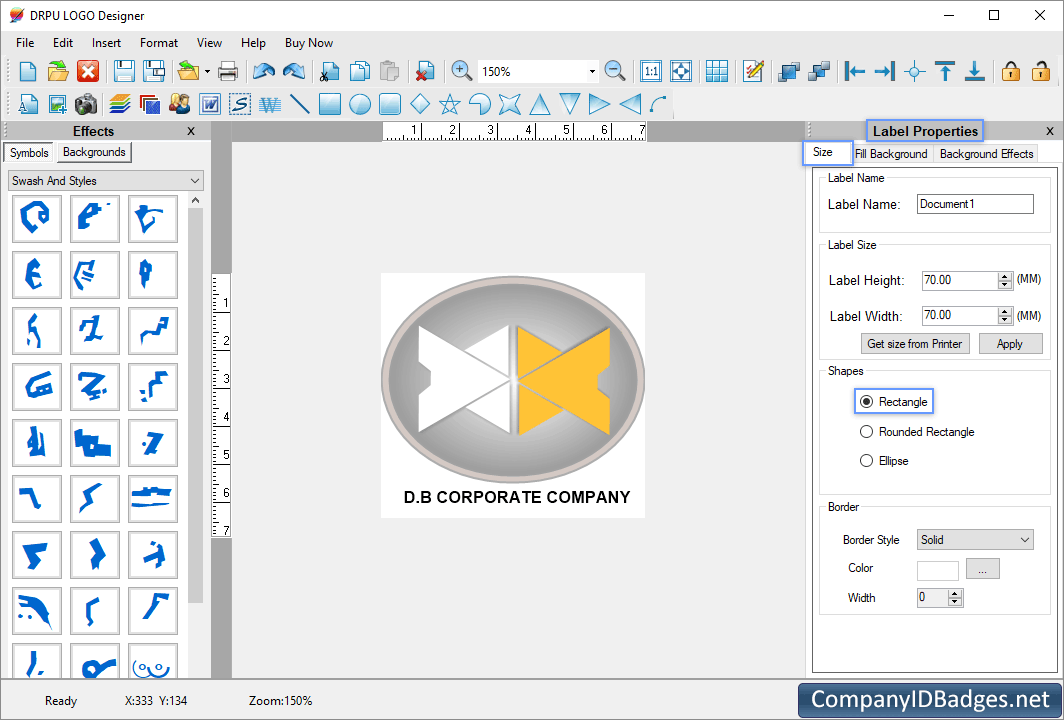Switch to the Fill Background tab
This screenshot has height=720, width=1064.
tap(891, 154)
